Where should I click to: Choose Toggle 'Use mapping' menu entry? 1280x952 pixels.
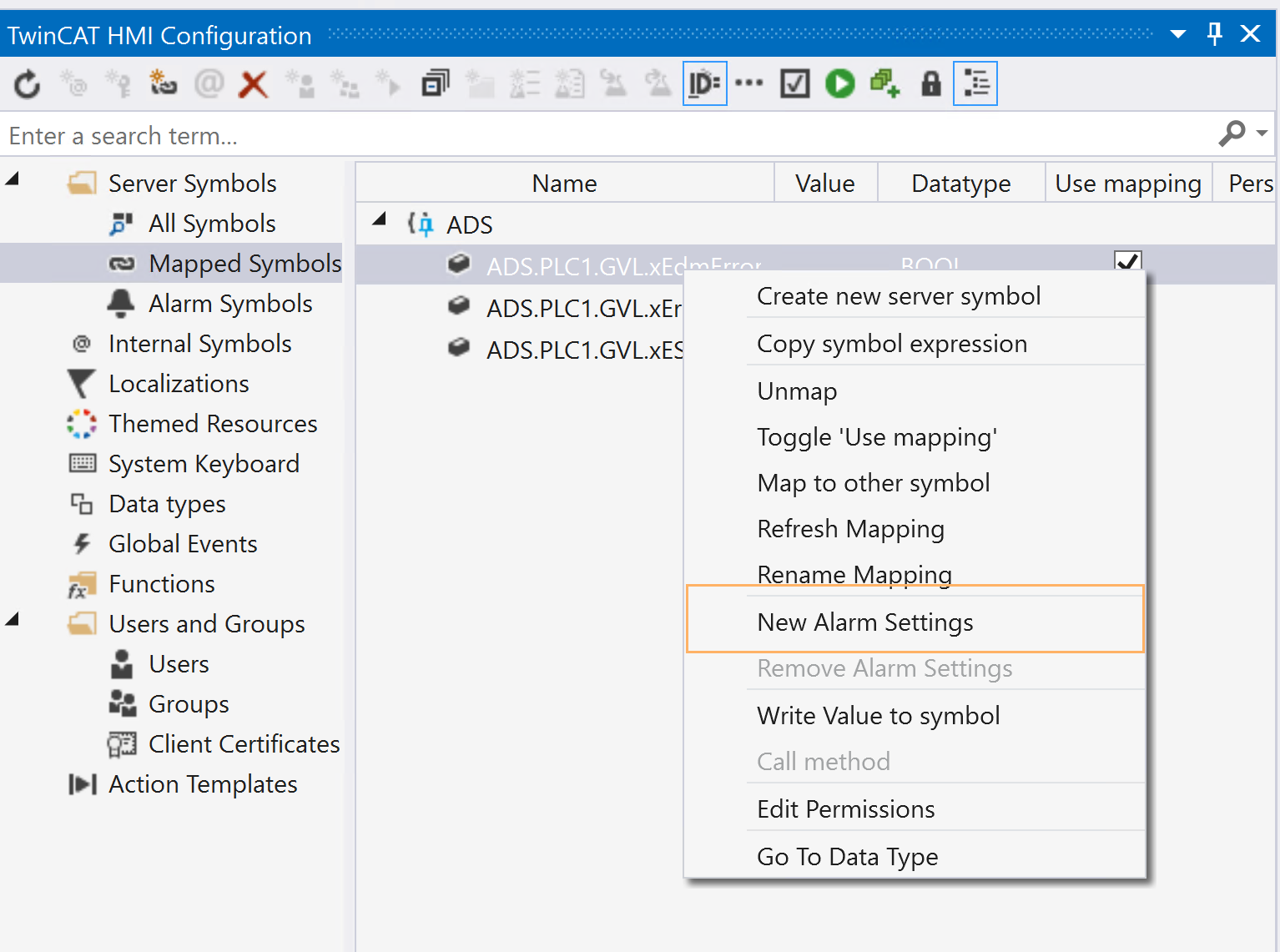(877, 437)
